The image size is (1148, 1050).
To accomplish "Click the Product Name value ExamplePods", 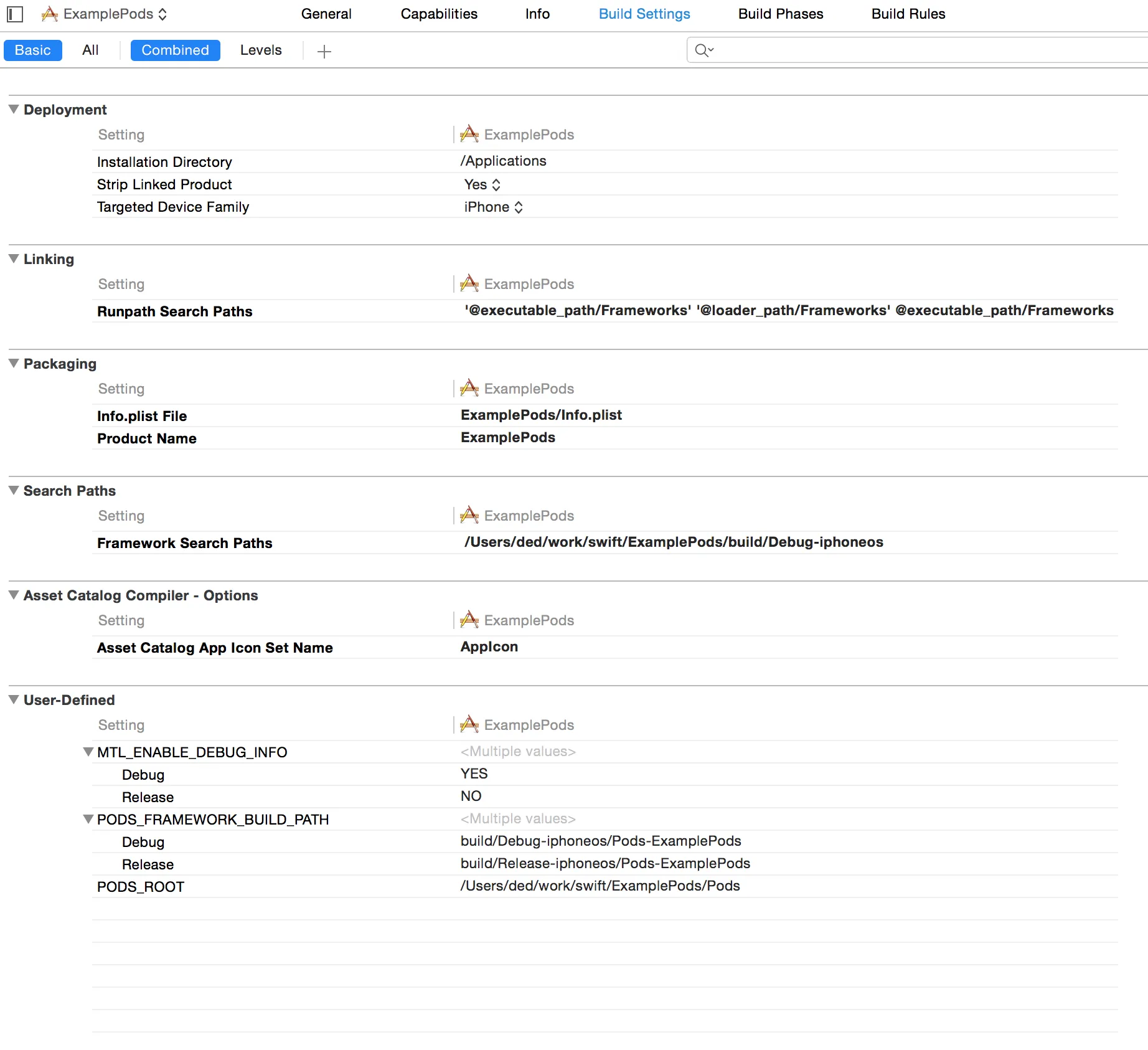I will 508,438.
